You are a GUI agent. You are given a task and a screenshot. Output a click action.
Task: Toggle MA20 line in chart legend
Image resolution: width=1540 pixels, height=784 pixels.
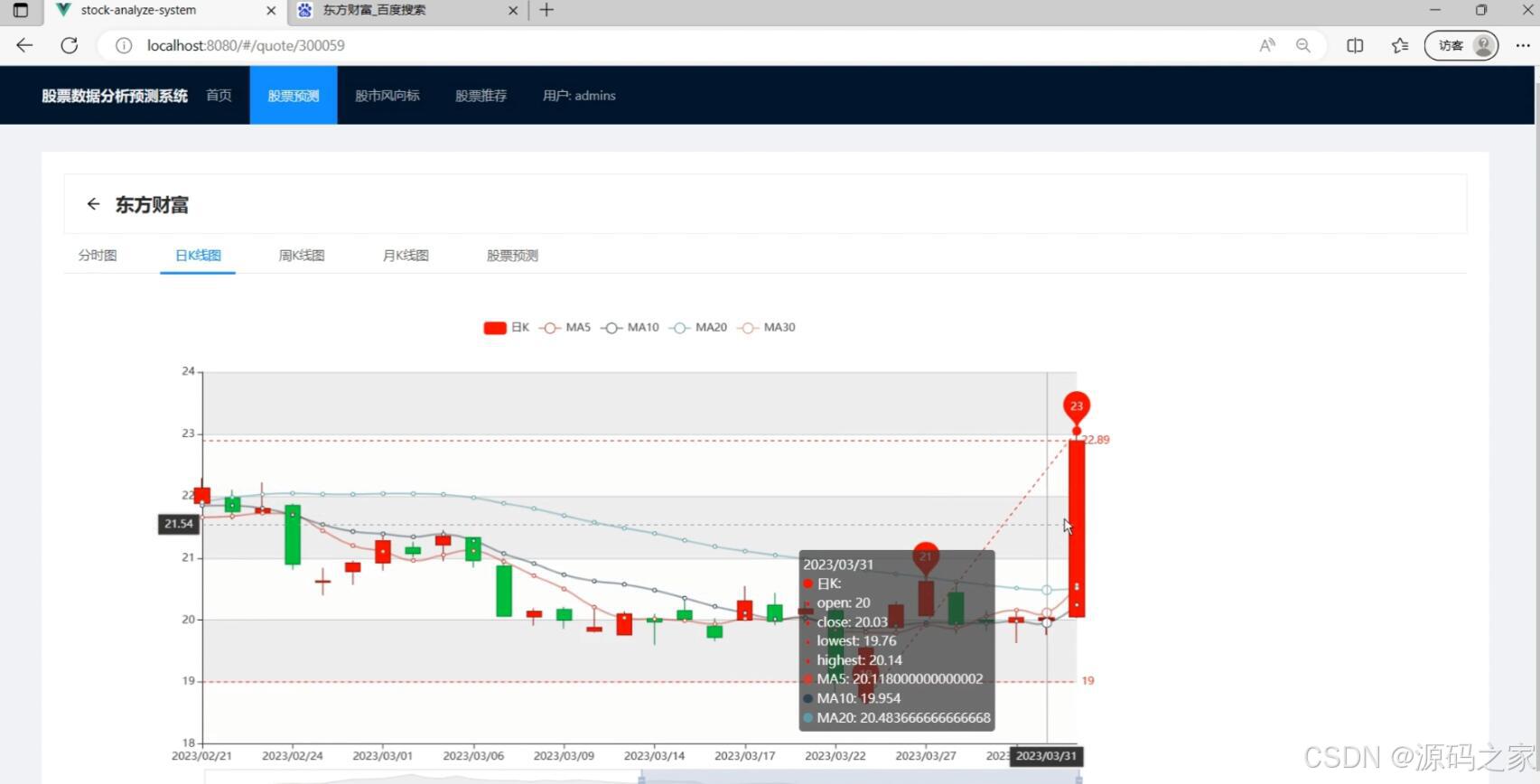(x=698, y=328)
